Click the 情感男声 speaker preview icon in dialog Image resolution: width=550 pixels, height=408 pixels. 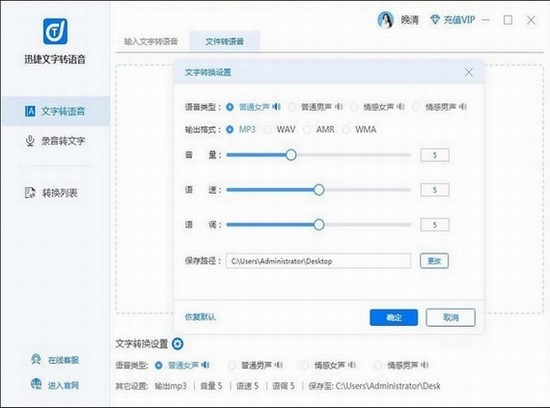[x=463, y=107]
